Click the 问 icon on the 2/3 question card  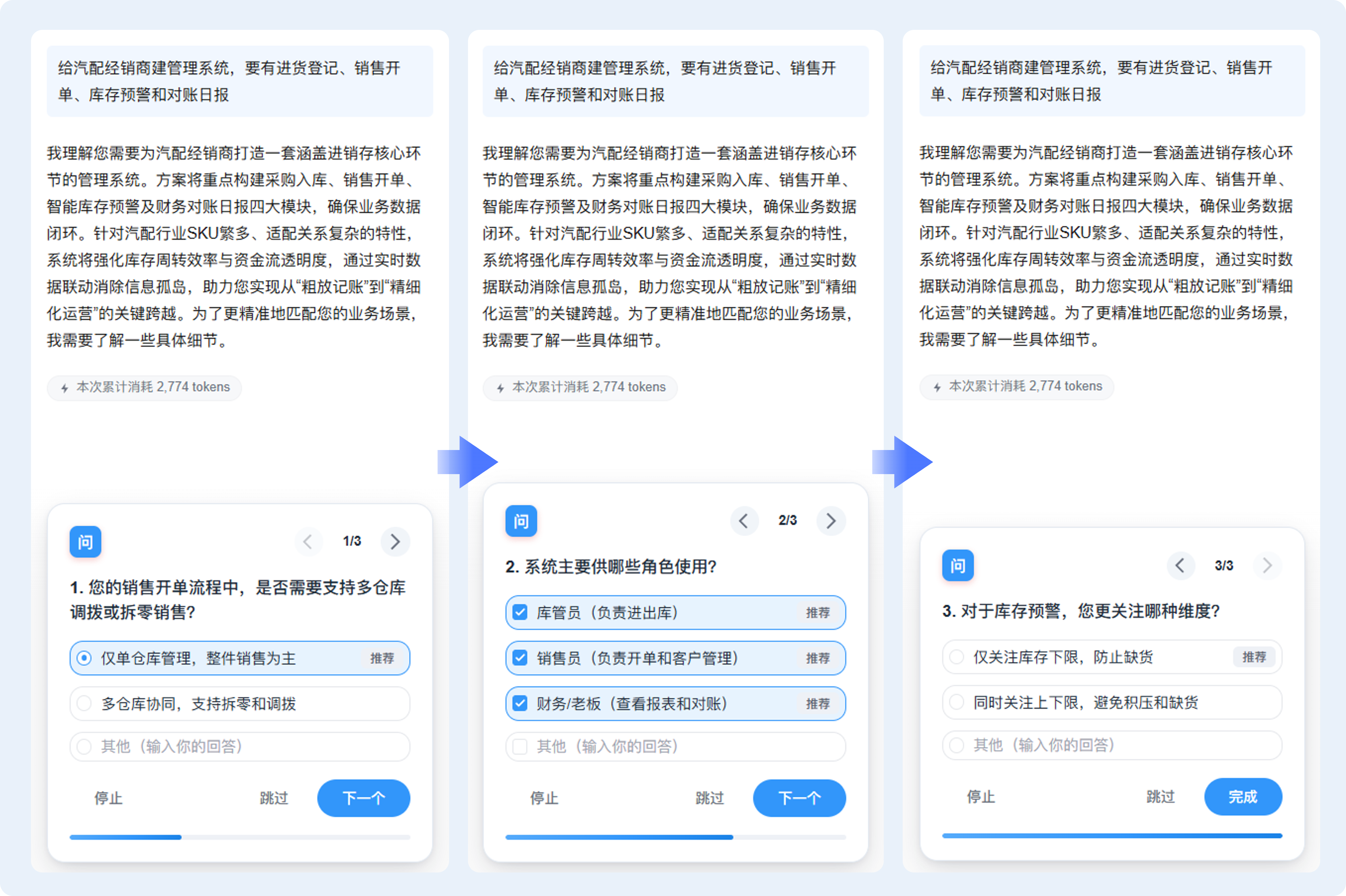pyautogui.click(x=521, y=521)
